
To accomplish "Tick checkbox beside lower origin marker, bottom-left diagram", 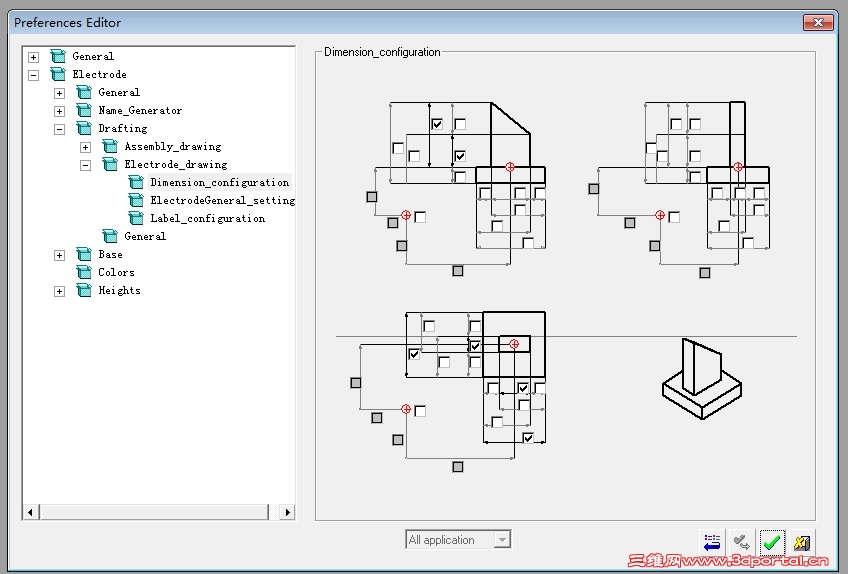I will click(420, 411).
